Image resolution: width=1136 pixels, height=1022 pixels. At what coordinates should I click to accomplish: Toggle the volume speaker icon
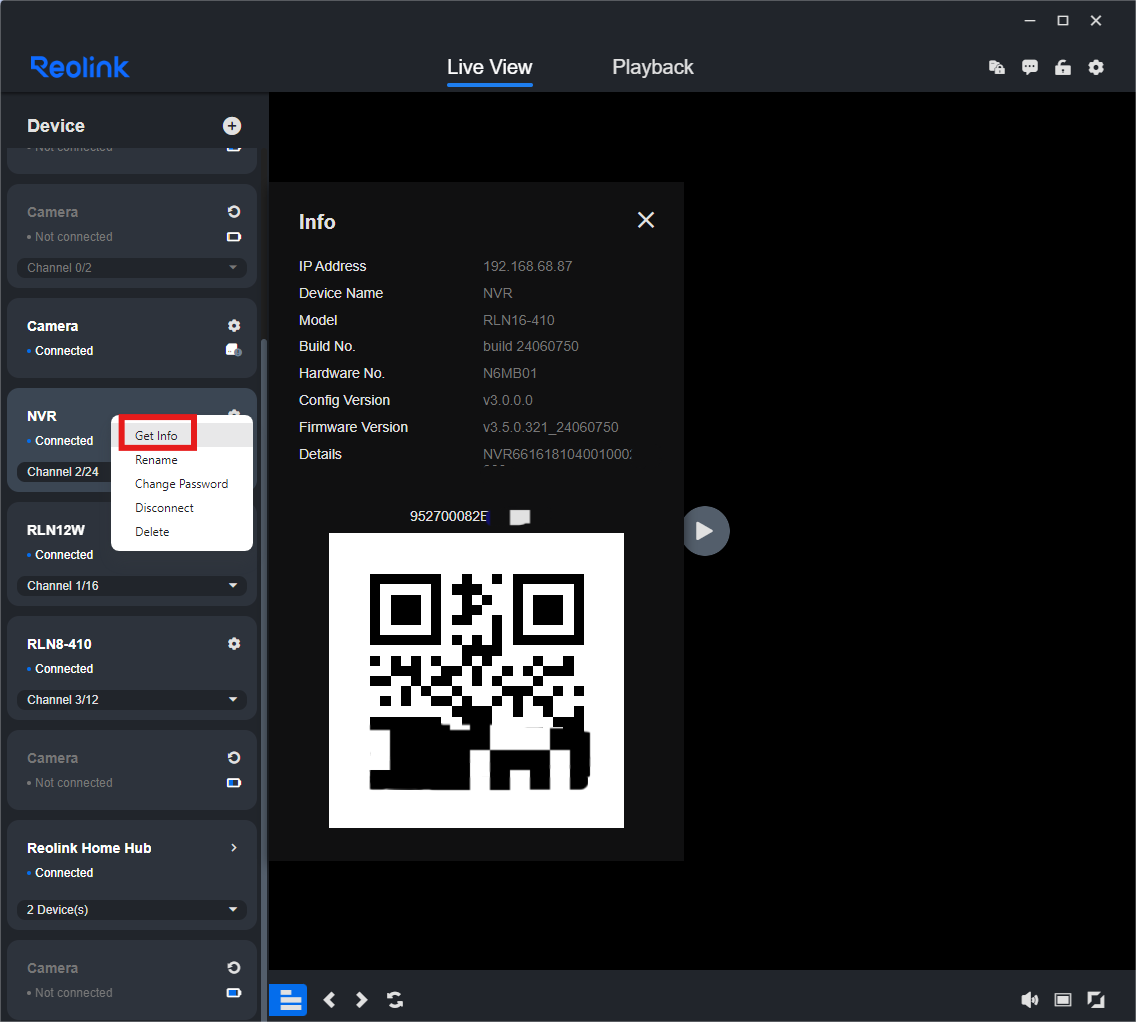pyautogui.click(x=1030, y=1000)
